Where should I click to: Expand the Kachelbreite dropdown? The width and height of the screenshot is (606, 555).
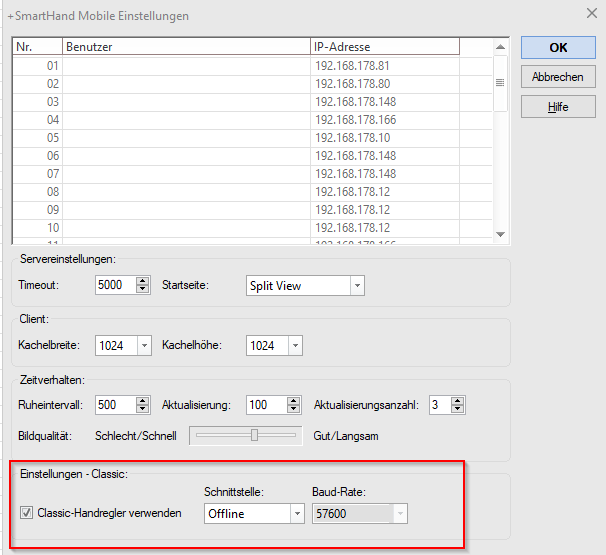point(144,345)
